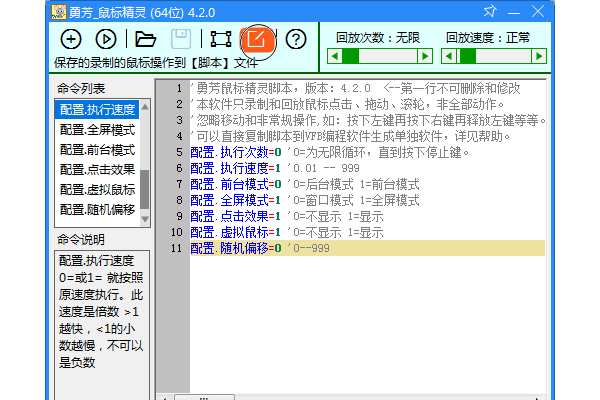Select 配置.虚拟鼠标 in command list
This screenshot has height=400, width=600.
(97, 189)
